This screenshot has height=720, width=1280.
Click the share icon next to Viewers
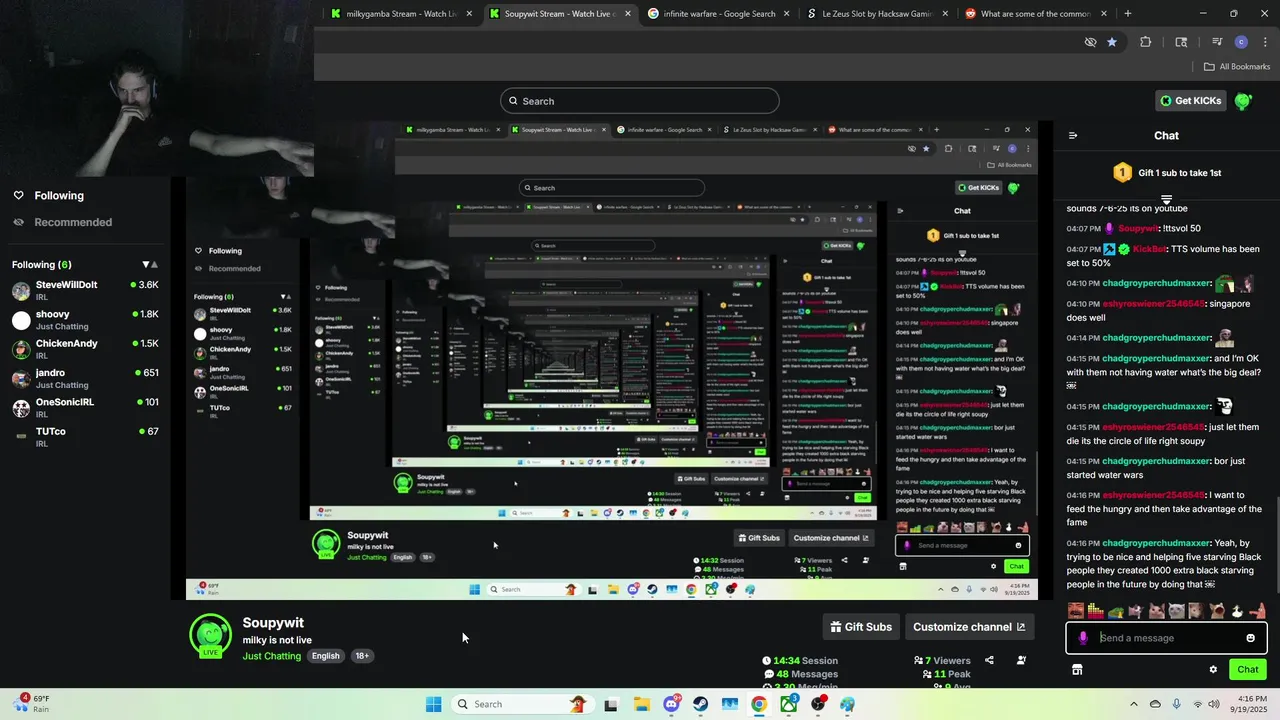[989, 660]
